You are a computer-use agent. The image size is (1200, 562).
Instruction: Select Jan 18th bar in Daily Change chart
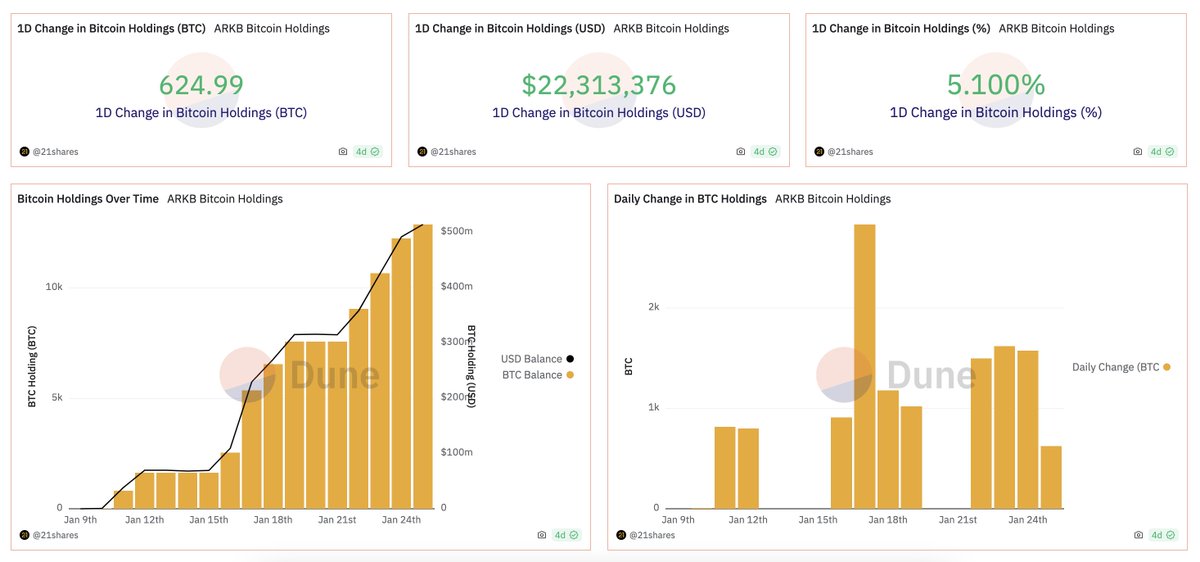coord(888,449)
